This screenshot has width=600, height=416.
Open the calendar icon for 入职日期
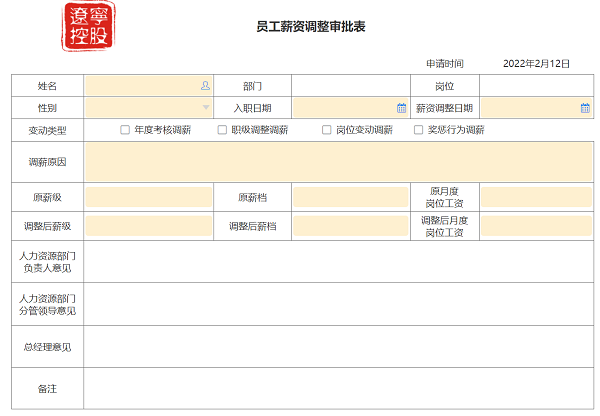[401, 108]
